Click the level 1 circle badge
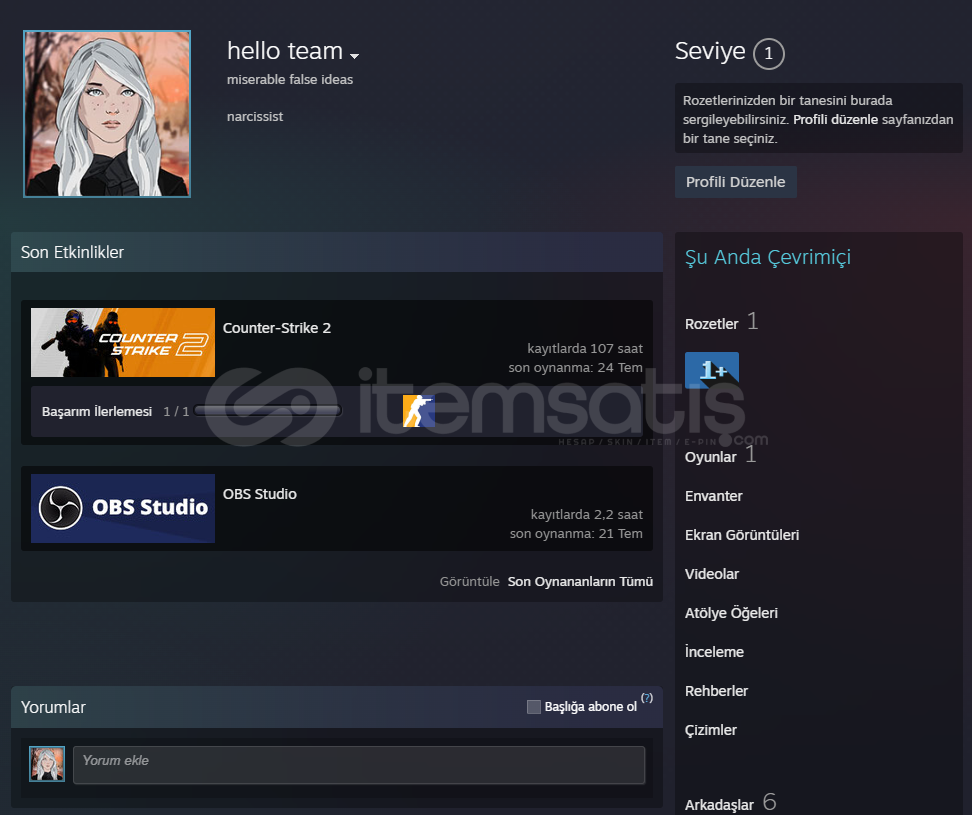972x815 pixels. coord(768,54)
